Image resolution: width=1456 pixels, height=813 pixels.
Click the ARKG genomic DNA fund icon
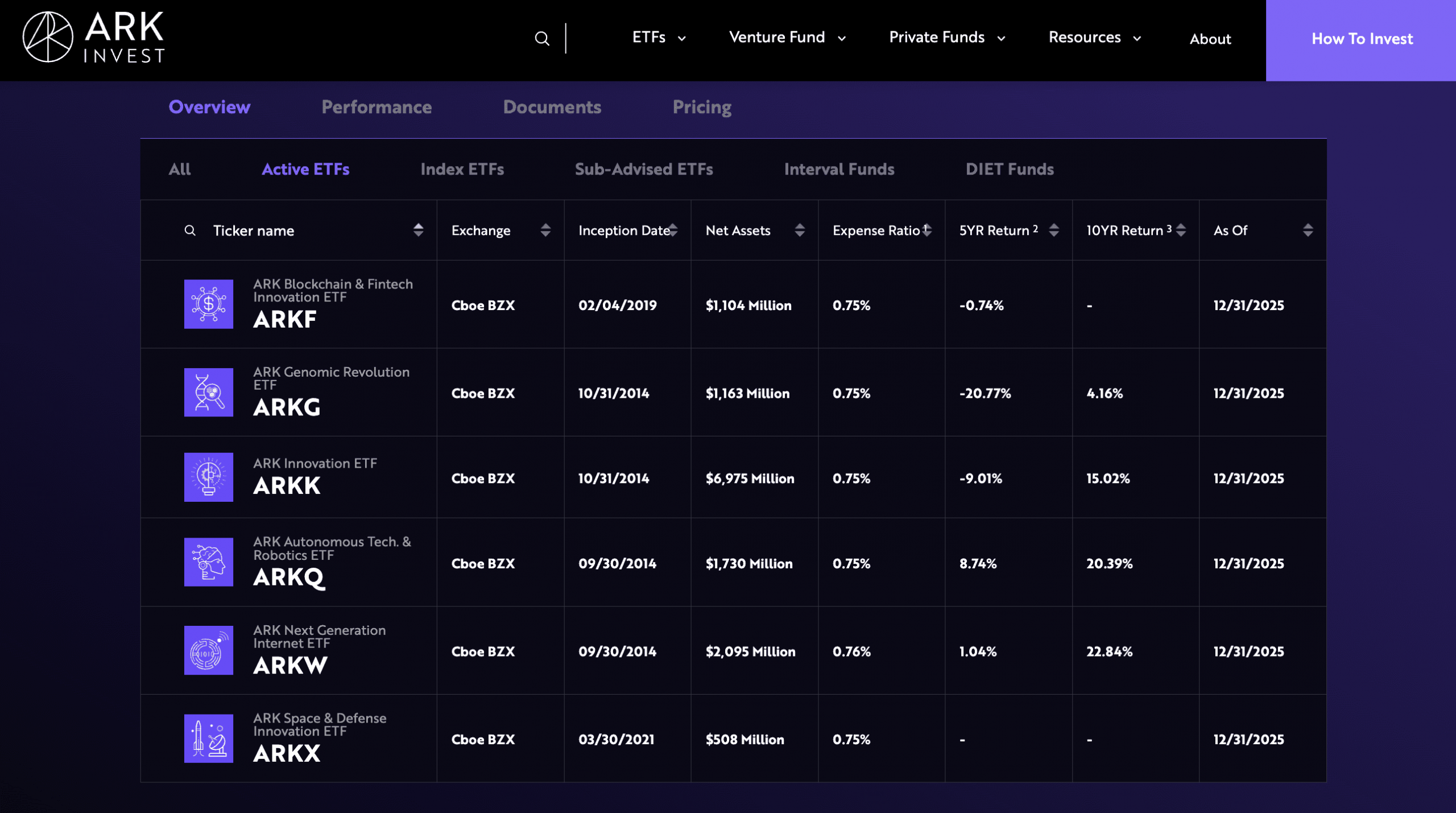209,392
